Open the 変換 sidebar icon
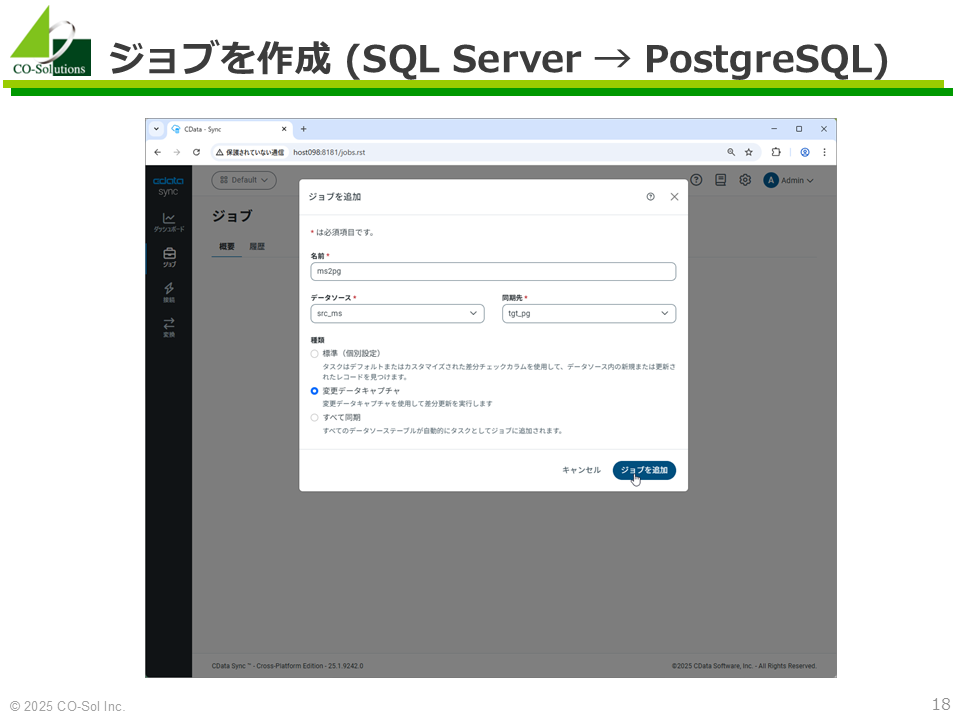960x720 pixels. tap(169, 327)
